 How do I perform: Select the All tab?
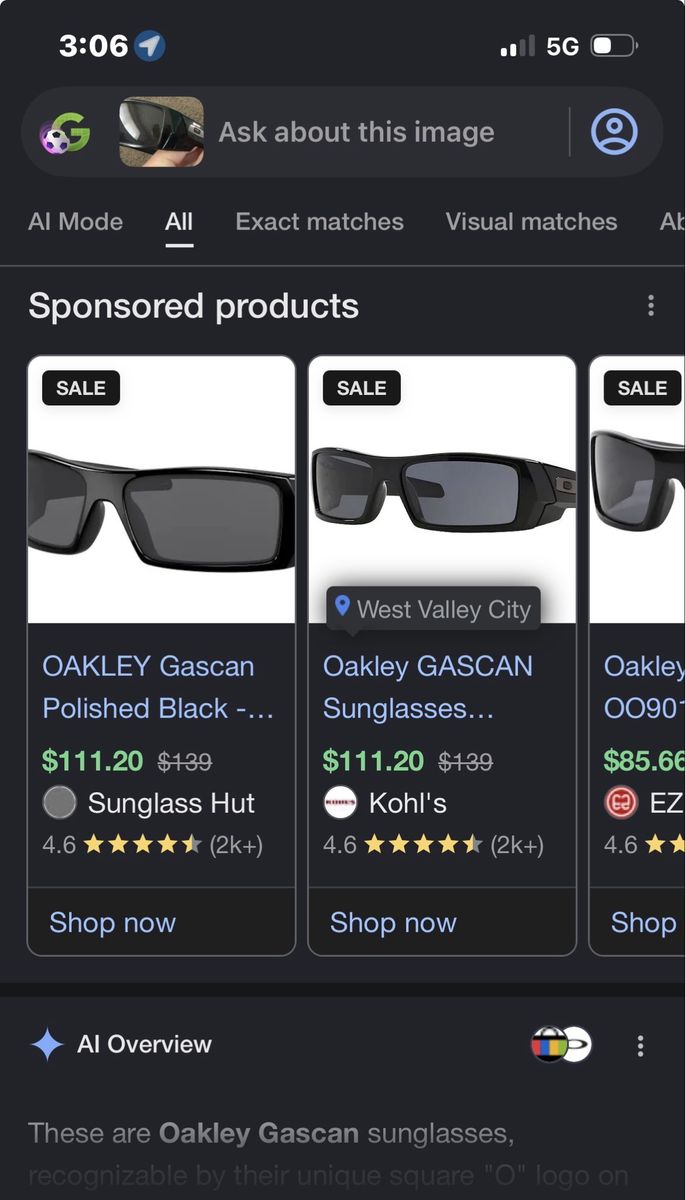tap(179, 222)
